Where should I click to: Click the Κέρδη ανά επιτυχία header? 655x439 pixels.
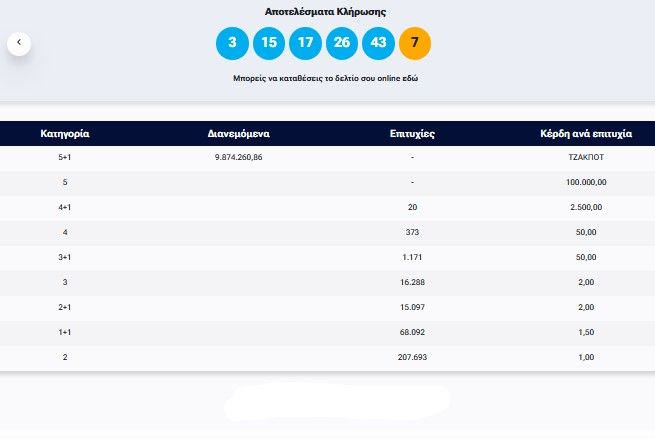pyautogui.click(x=585, y=133)
